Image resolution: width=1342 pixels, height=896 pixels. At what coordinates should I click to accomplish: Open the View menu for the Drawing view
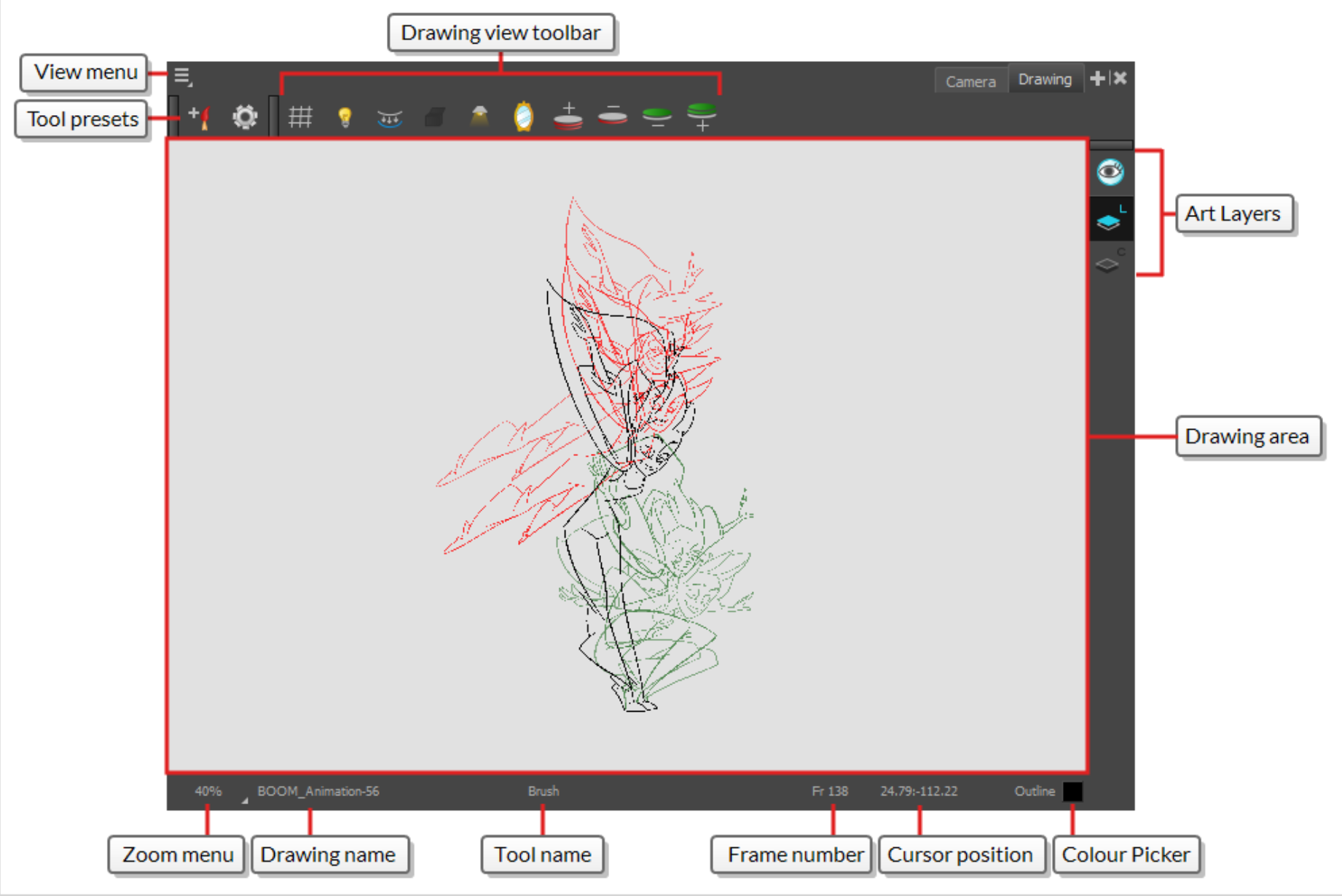[182, 75]
